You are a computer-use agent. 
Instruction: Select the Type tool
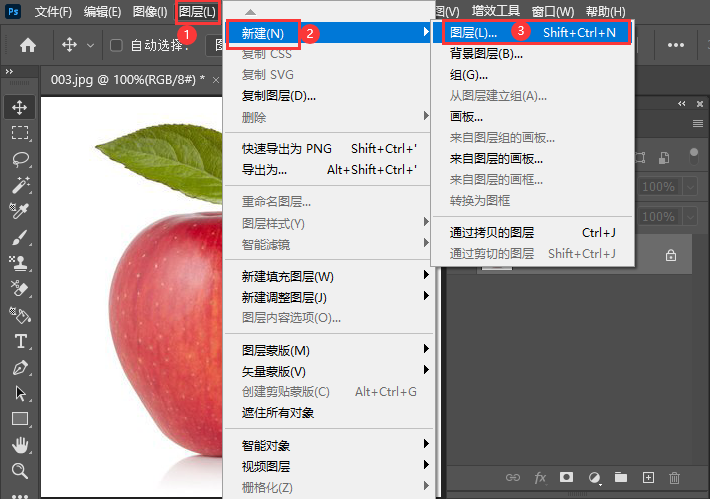click(x=19, y=341)
